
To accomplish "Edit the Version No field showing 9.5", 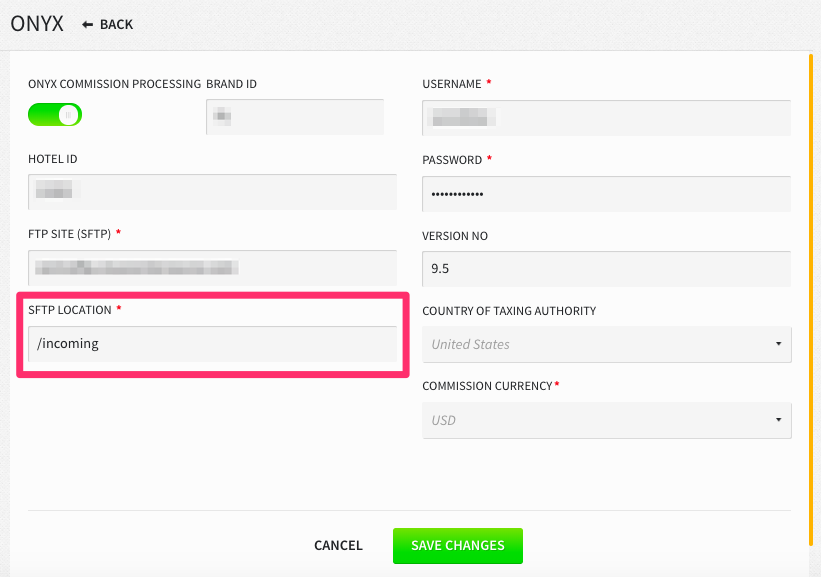I will tap(606, 269).
